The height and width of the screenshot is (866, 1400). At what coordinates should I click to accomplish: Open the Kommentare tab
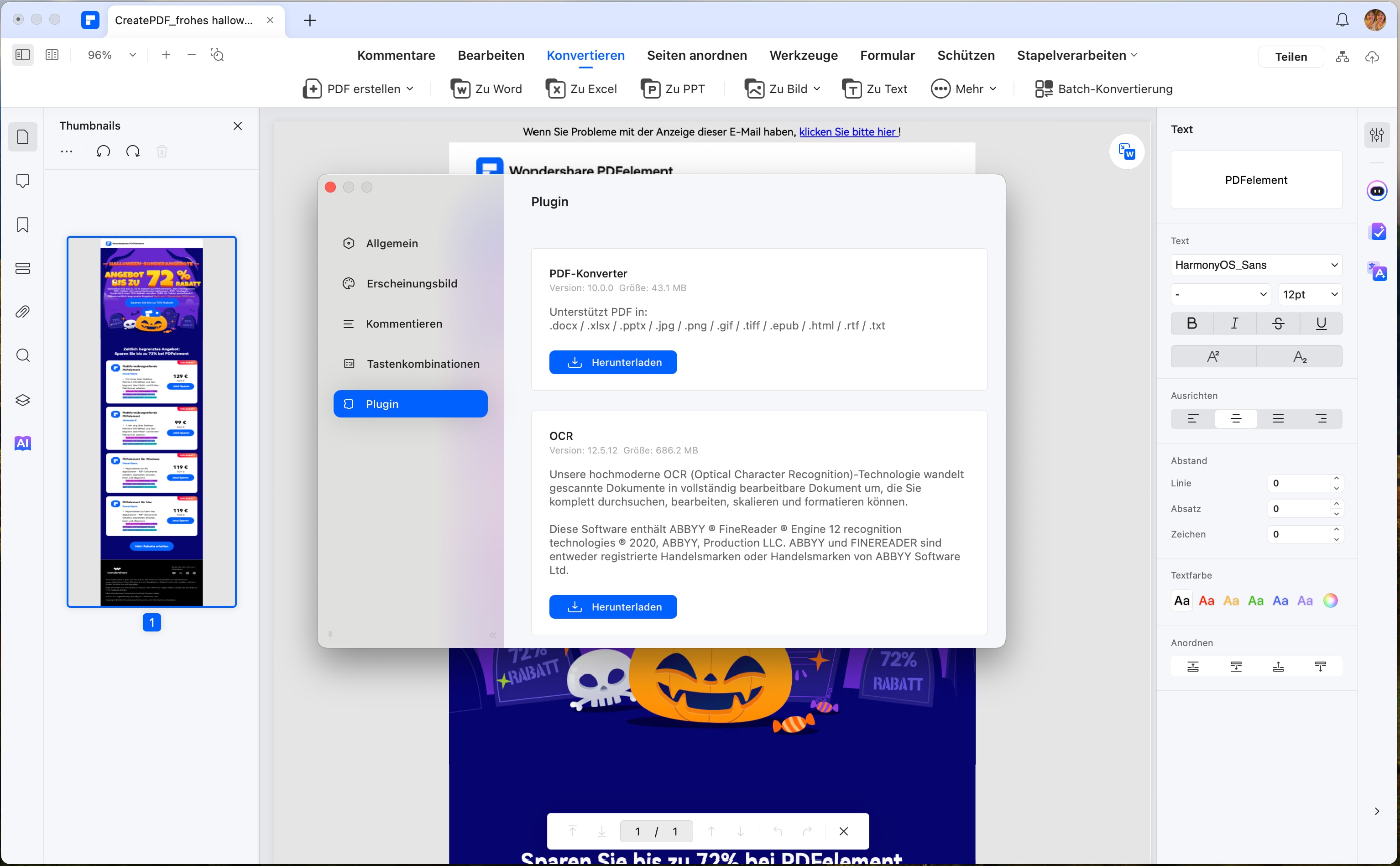tap(396, 55)
